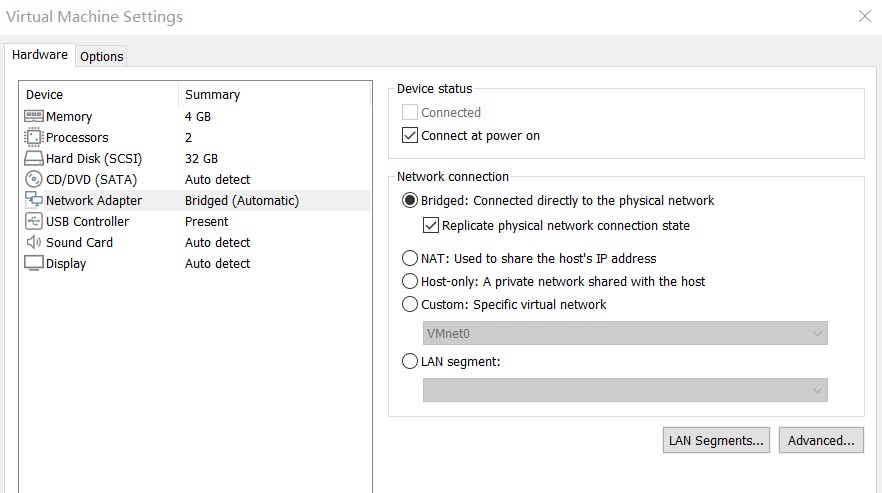Switch to the Options tab
This screenshot has height=493, width=882.
(x=102, y=56)
